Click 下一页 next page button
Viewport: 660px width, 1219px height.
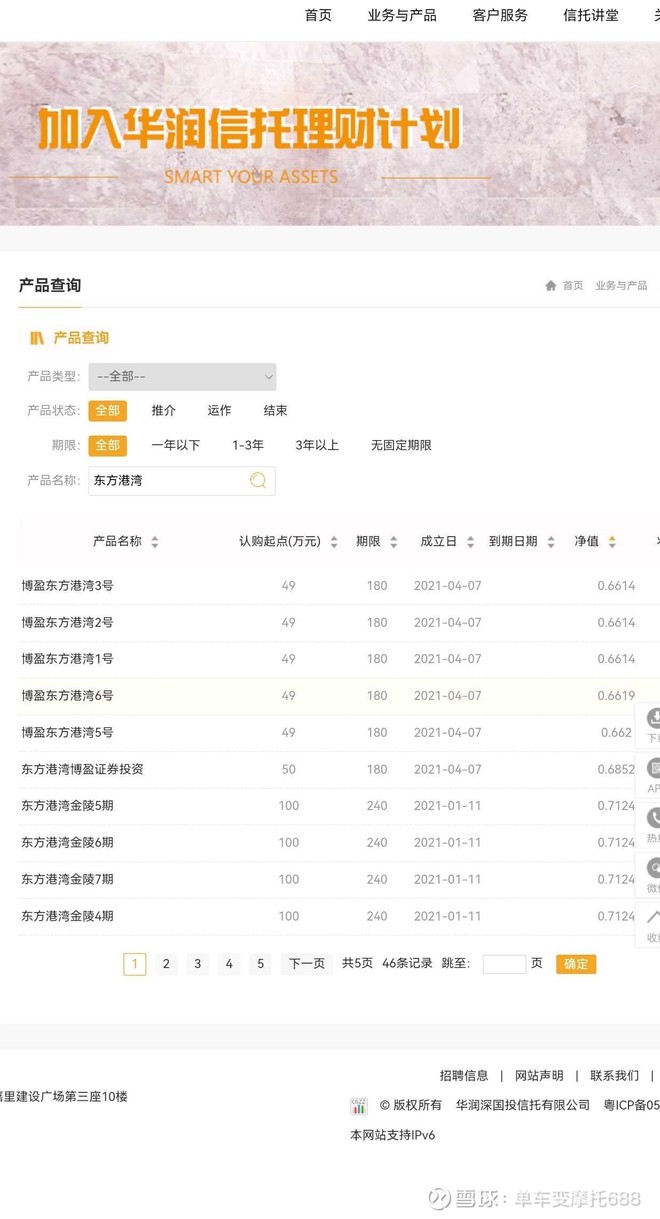pos(307,964)
